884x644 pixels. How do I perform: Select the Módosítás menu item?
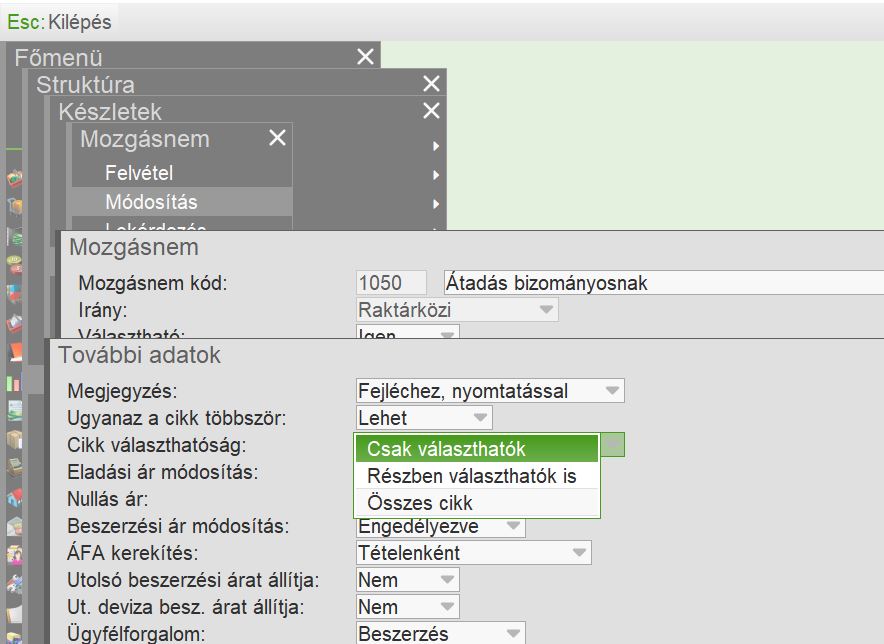point(151,203)
